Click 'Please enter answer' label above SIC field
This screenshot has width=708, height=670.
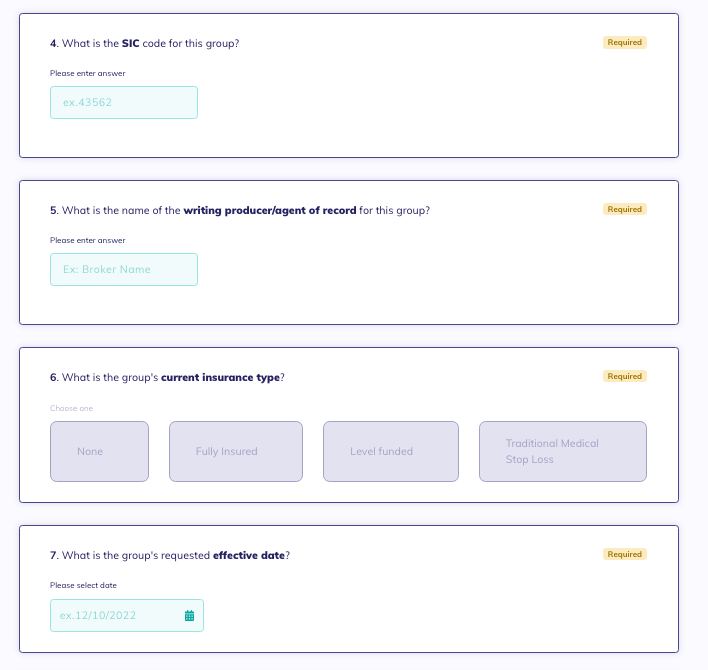(88, 73)
